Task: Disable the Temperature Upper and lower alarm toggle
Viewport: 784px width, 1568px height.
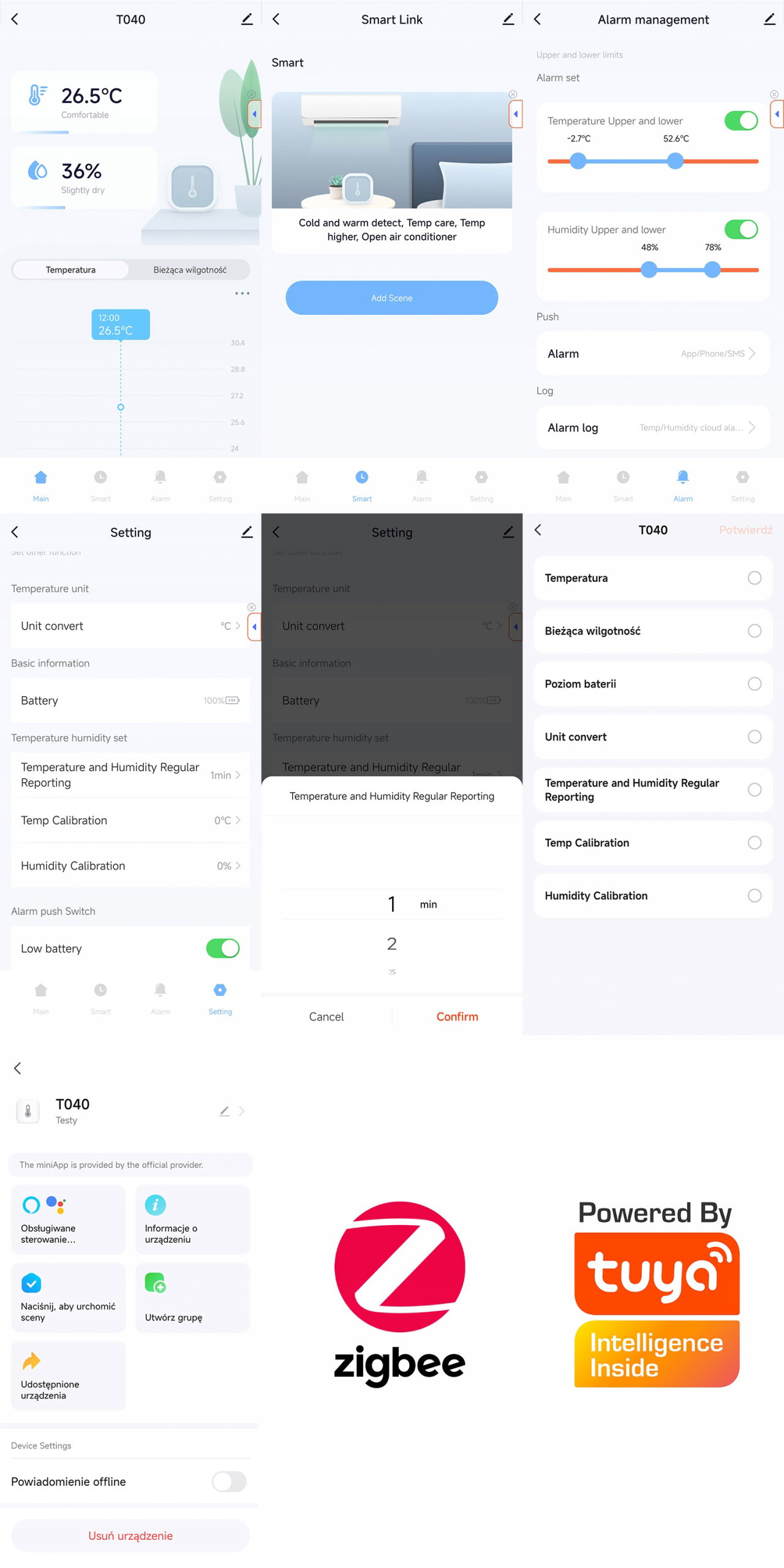Action: click(741, 121)
